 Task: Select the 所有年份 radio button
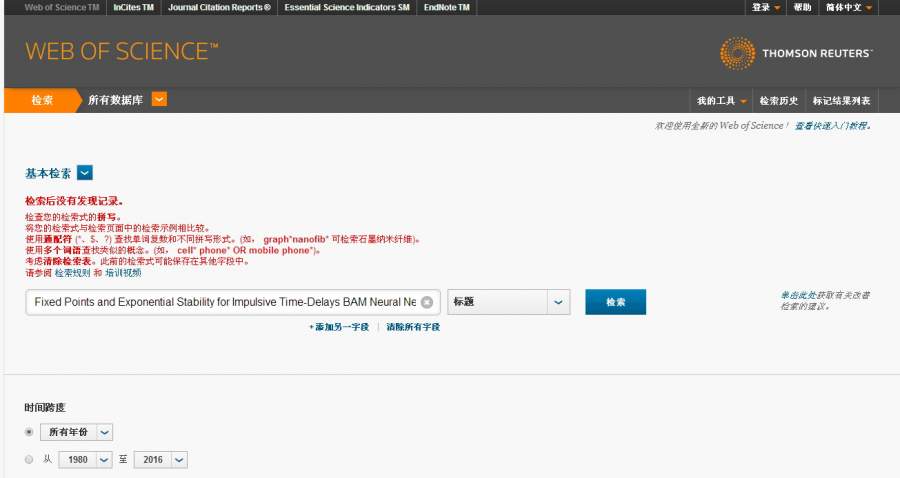[x=29, y=432]
